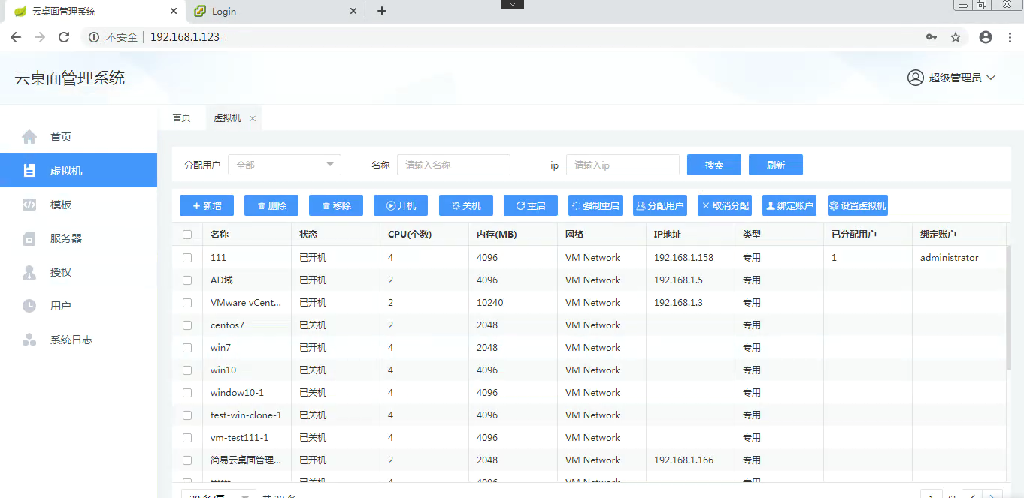
Task: Click the 取消分配 unassign button
Action: tap(725, 206)
